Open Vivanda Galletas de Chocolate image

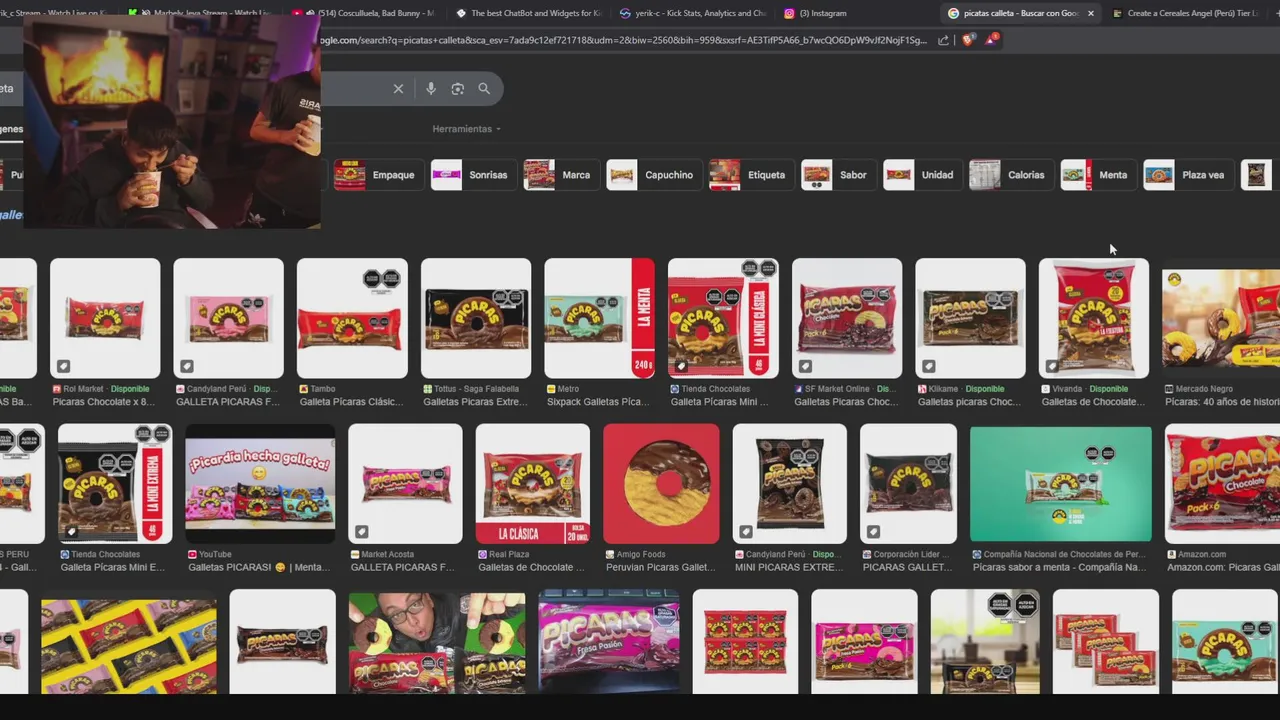[1094, 318]
